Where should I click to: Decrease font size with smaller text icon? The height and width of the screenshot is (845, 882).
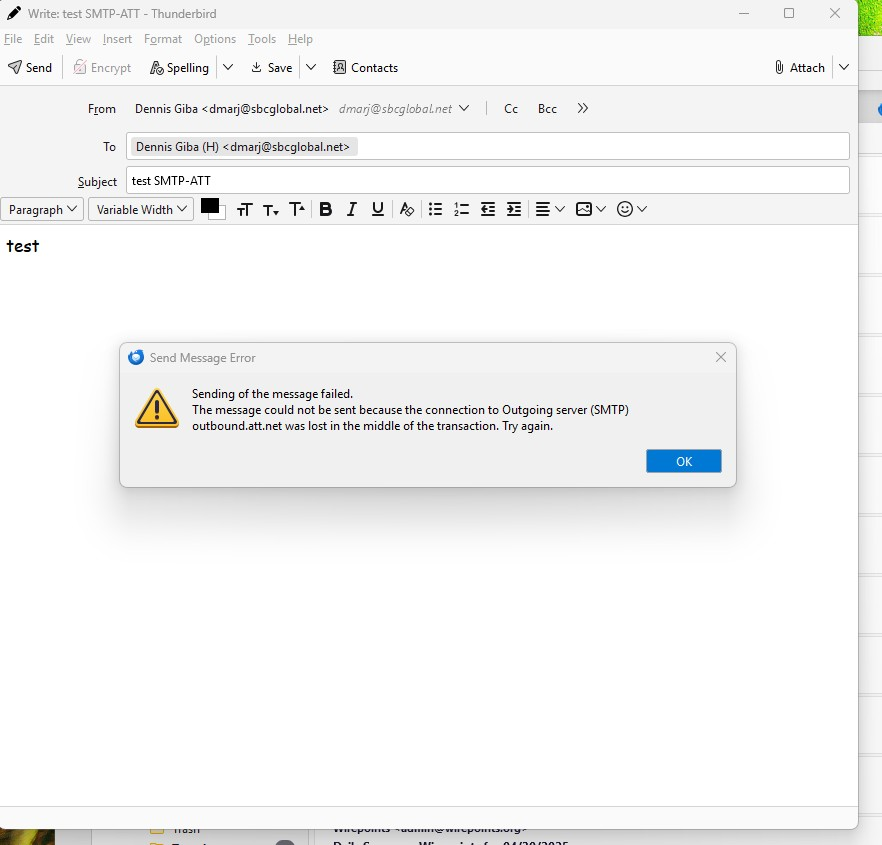(x=271, y=210)
